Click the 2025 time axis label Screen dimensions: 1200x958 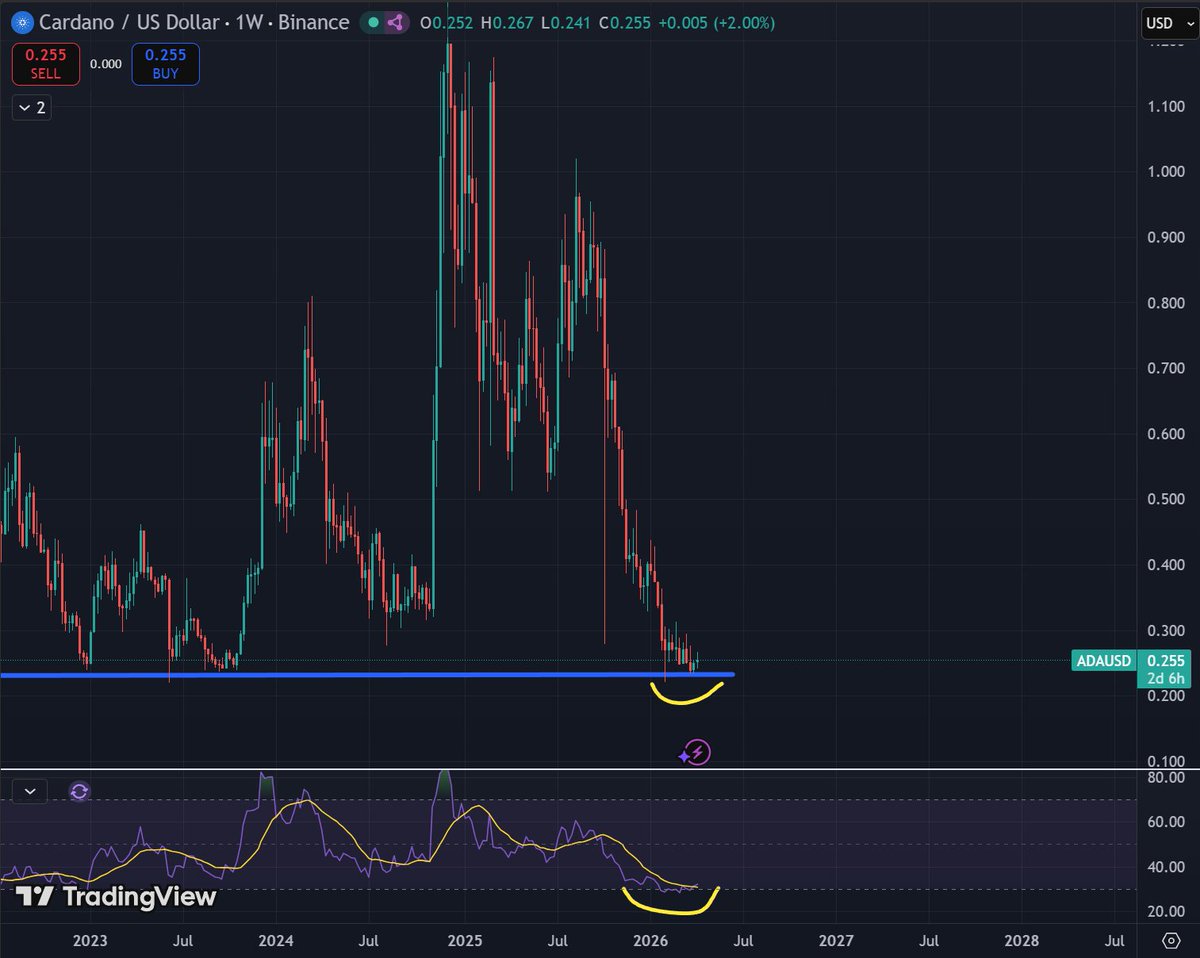click(x=464, y=941)
